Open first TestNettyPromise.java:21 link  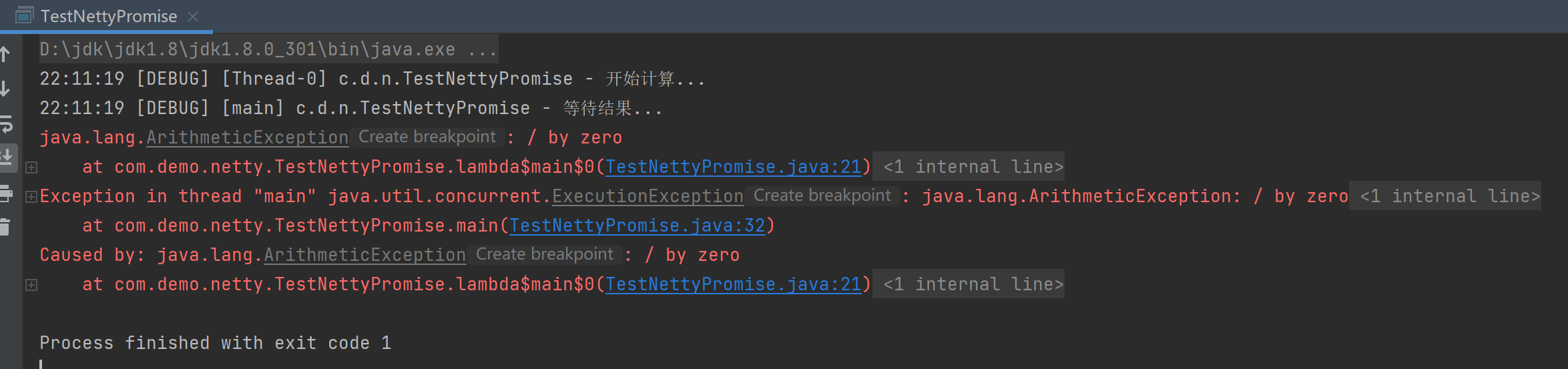pos(733,167)
